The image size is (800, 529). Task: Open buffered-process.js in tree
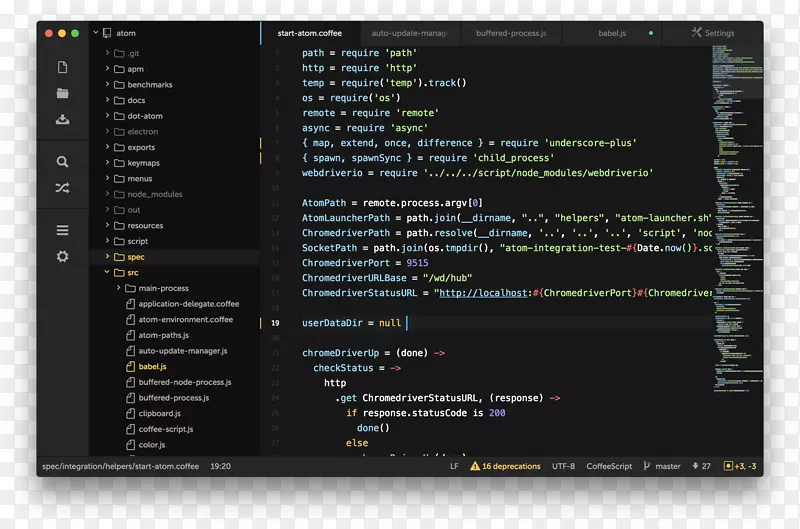point(173,397)
